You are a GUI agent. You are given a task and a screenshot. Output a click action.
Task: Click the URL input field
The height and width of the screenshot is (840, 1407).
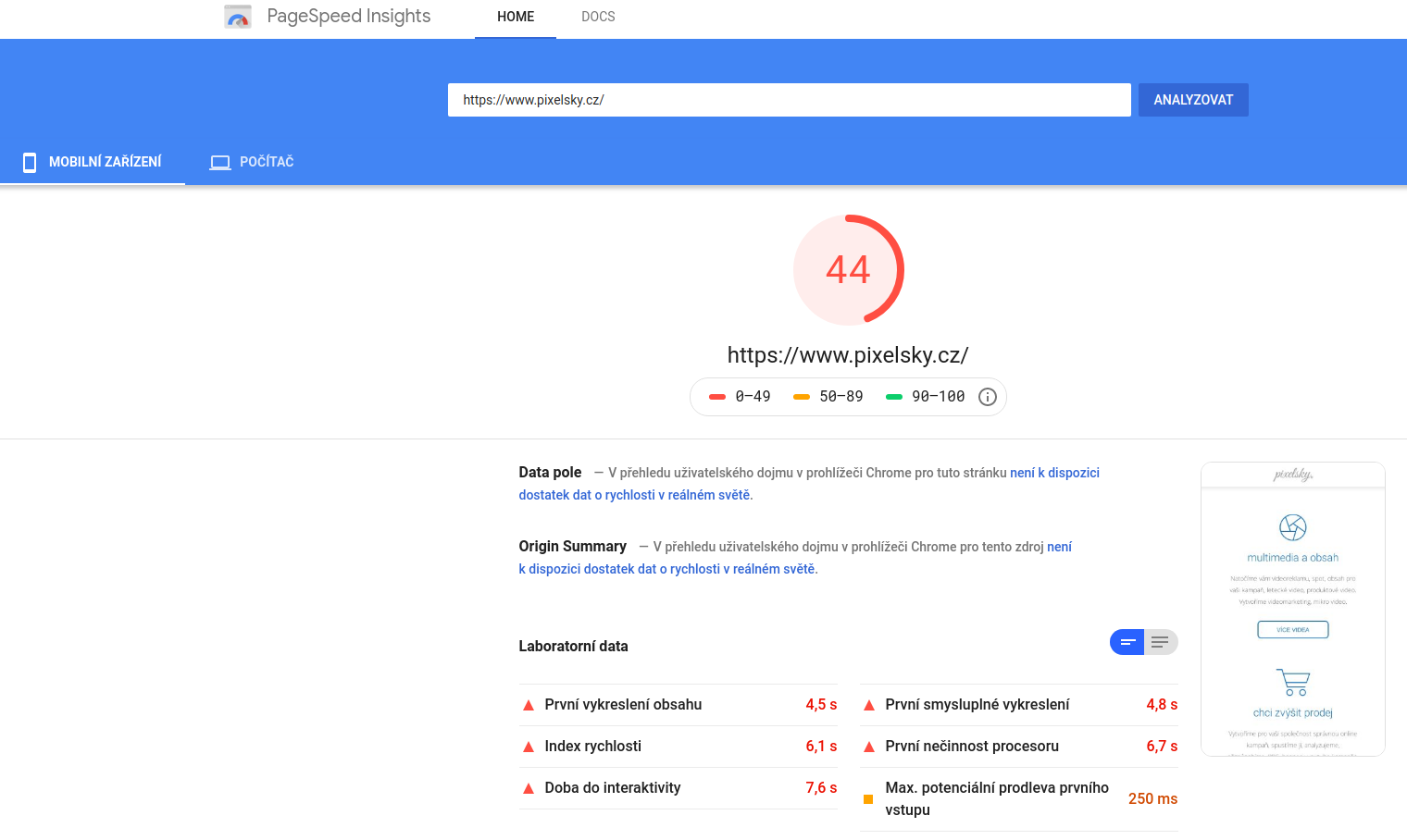(790, 100)
